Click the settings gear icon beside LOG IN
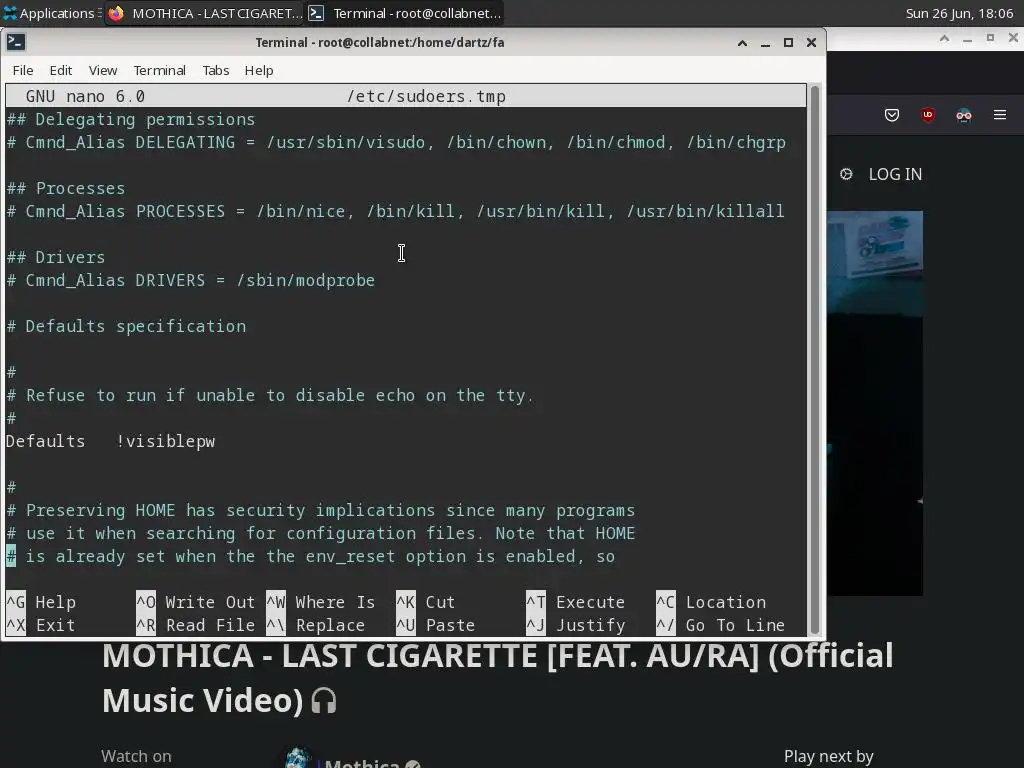The image size is (1024, 768). (x=846, y=174)
